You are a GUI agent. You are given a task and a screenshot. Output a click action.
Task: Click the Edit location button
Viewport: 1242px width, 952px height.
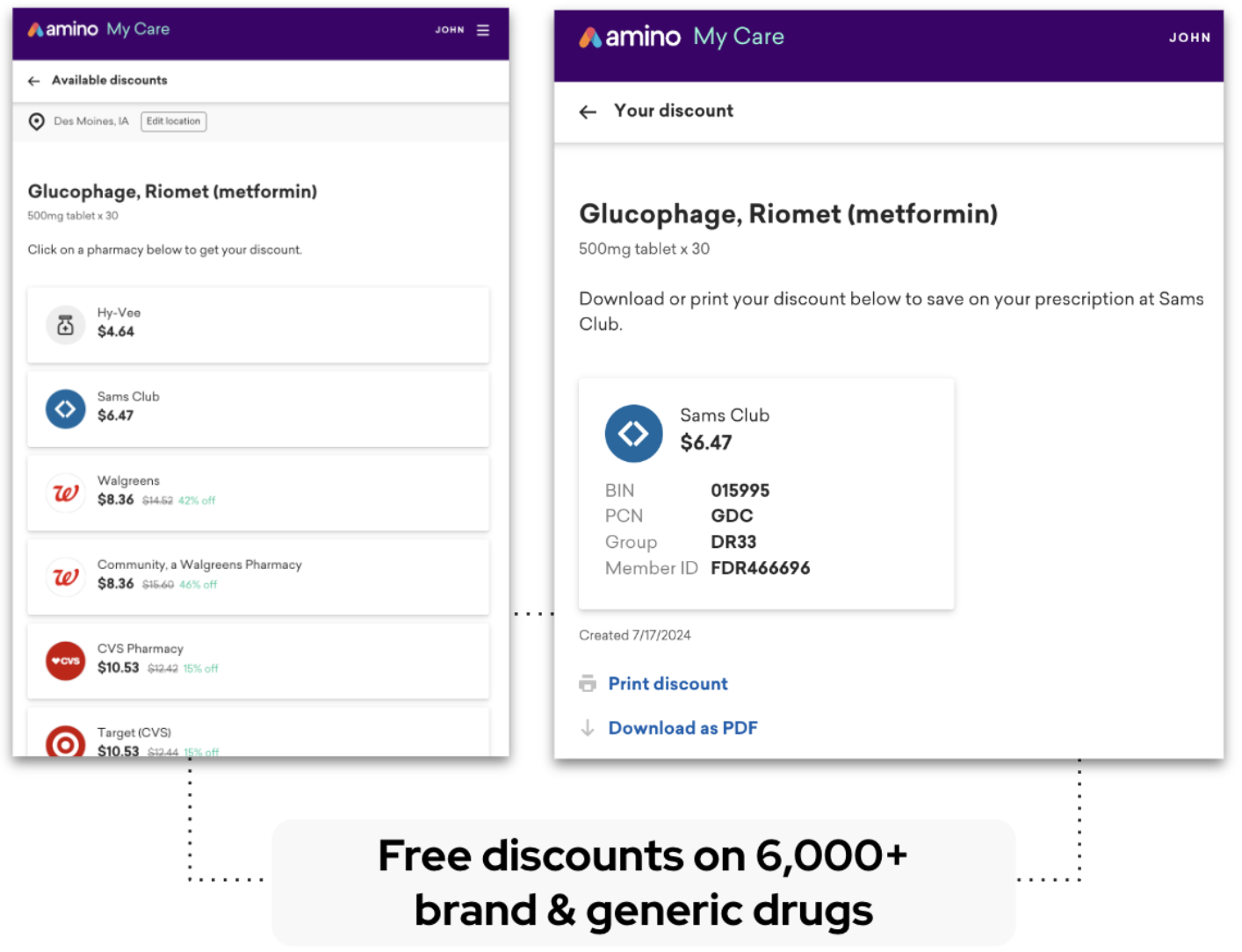(x=174, y=121)
